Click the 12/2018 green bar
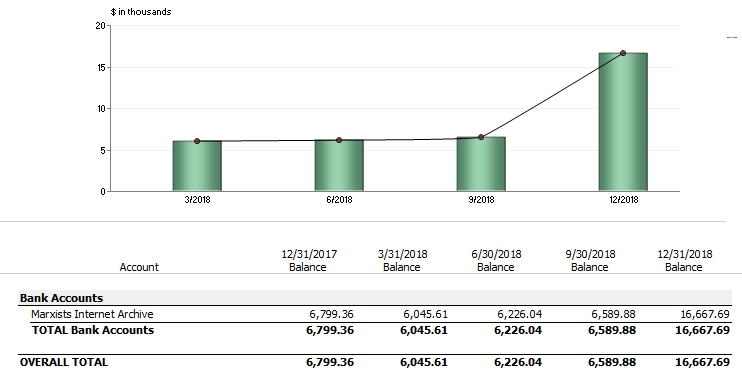 623,122
